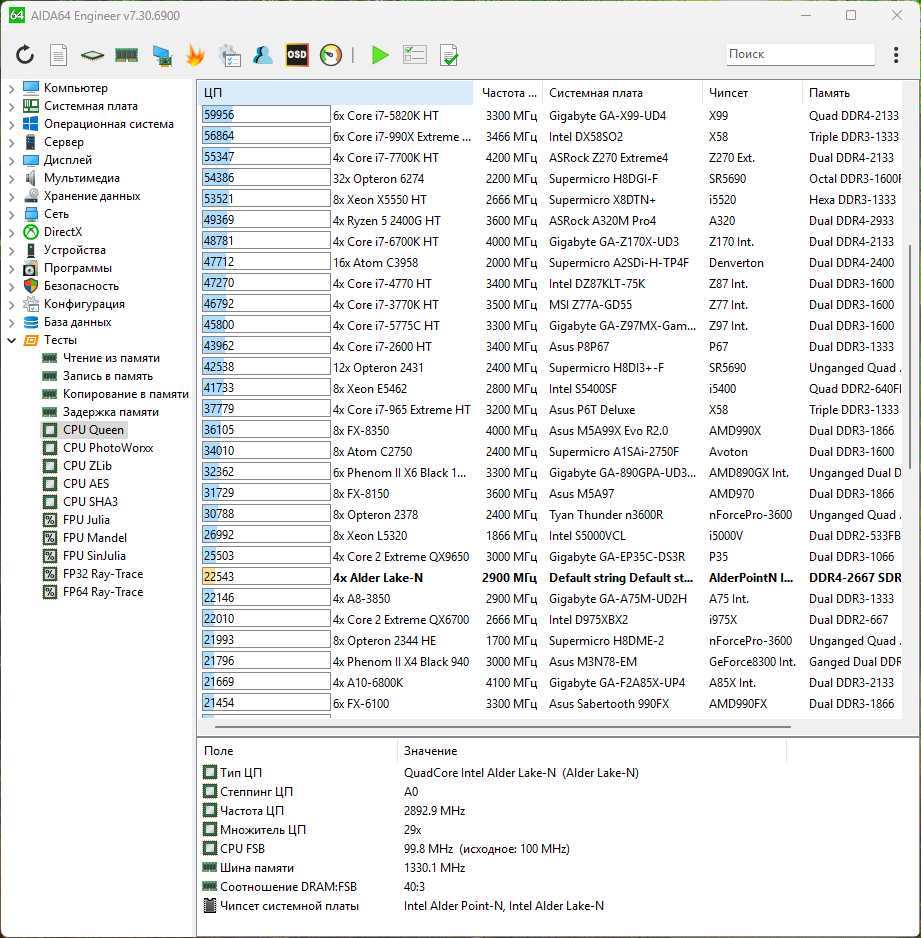Select CPU PhotoWorxx test in sidebar
The width and height of the screenshot is (921, 938).
(107, 448)
